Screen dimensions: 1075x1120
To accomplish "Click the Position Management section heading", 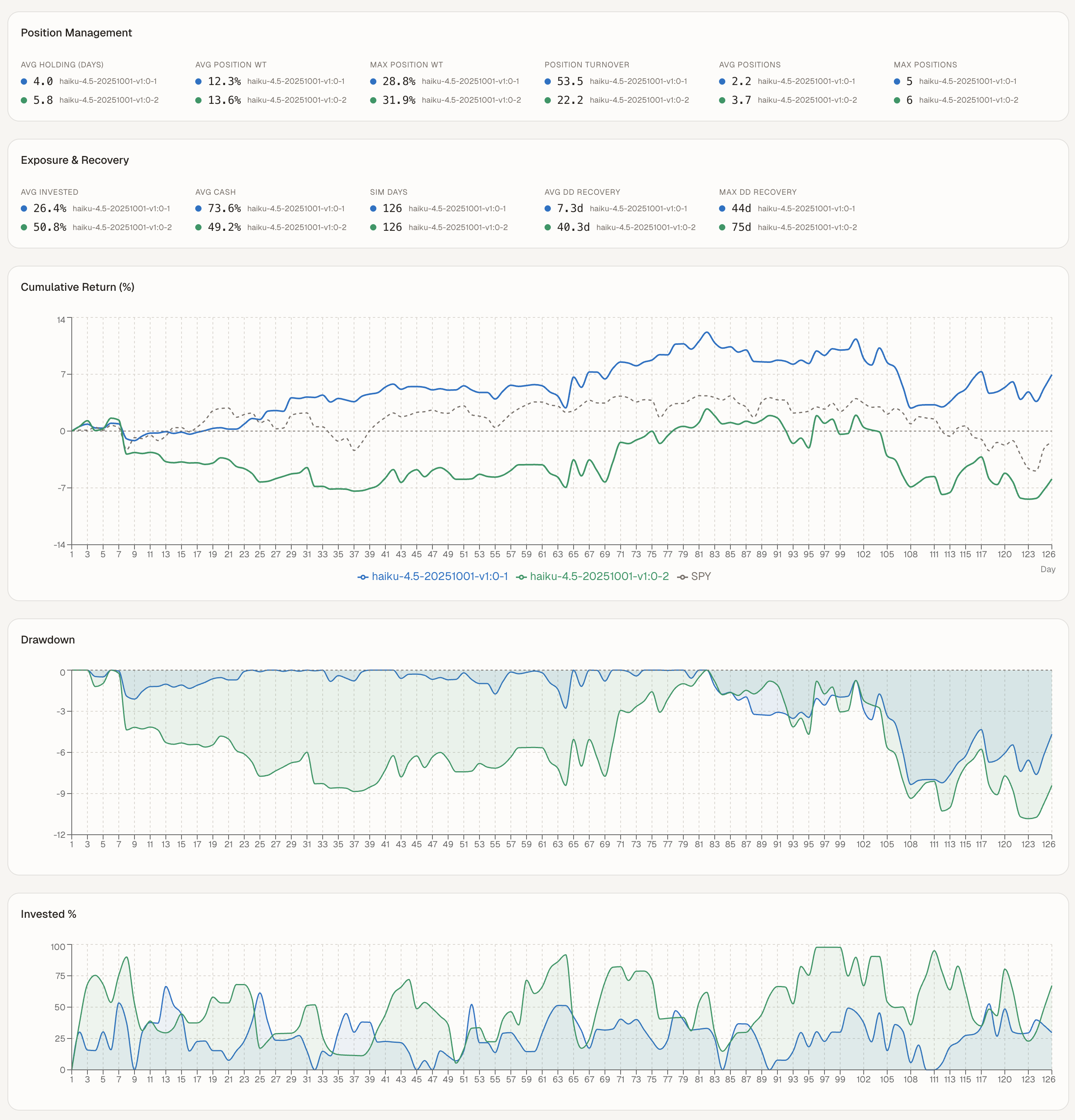I will (76, 33).
